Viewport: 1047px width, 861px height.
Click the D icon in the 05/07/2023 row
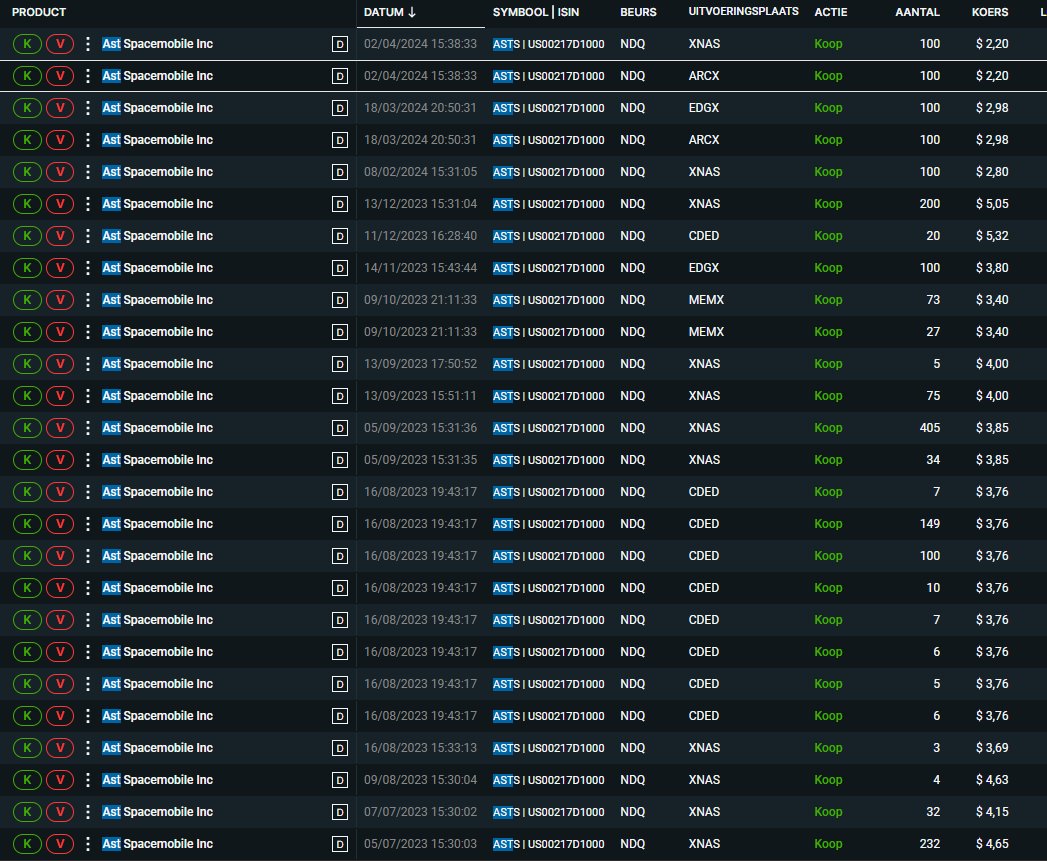point(340,844)
